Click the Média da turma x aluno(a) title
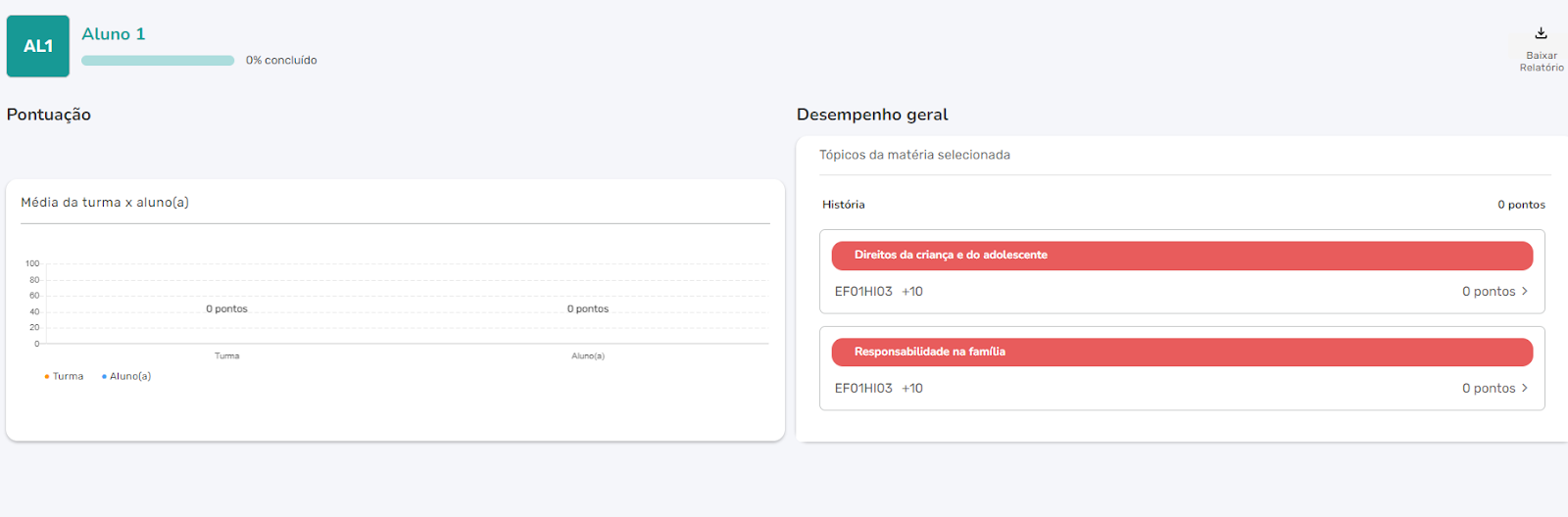The image size is (1568, 517). pos(105,203)
